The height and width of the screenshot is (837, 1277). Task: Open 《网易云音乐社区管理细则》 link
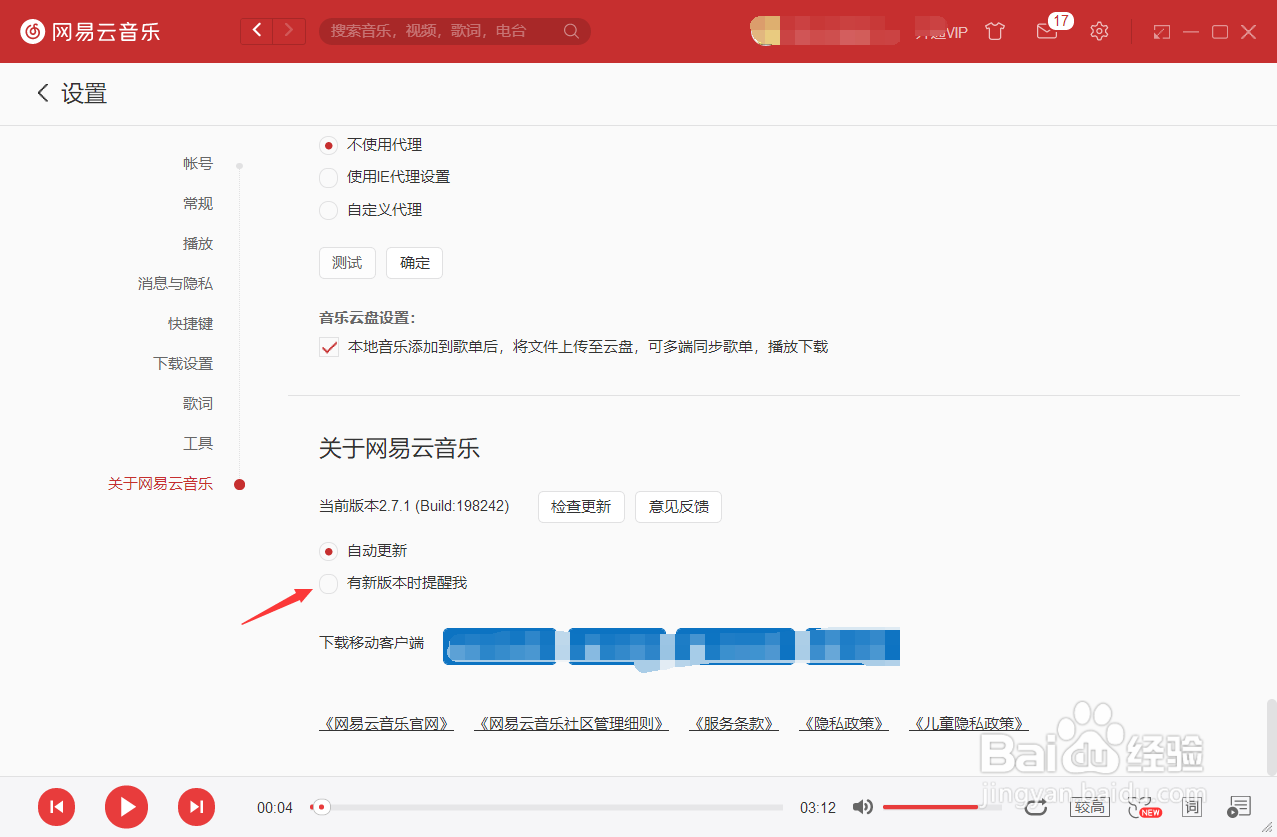point(571,724)
